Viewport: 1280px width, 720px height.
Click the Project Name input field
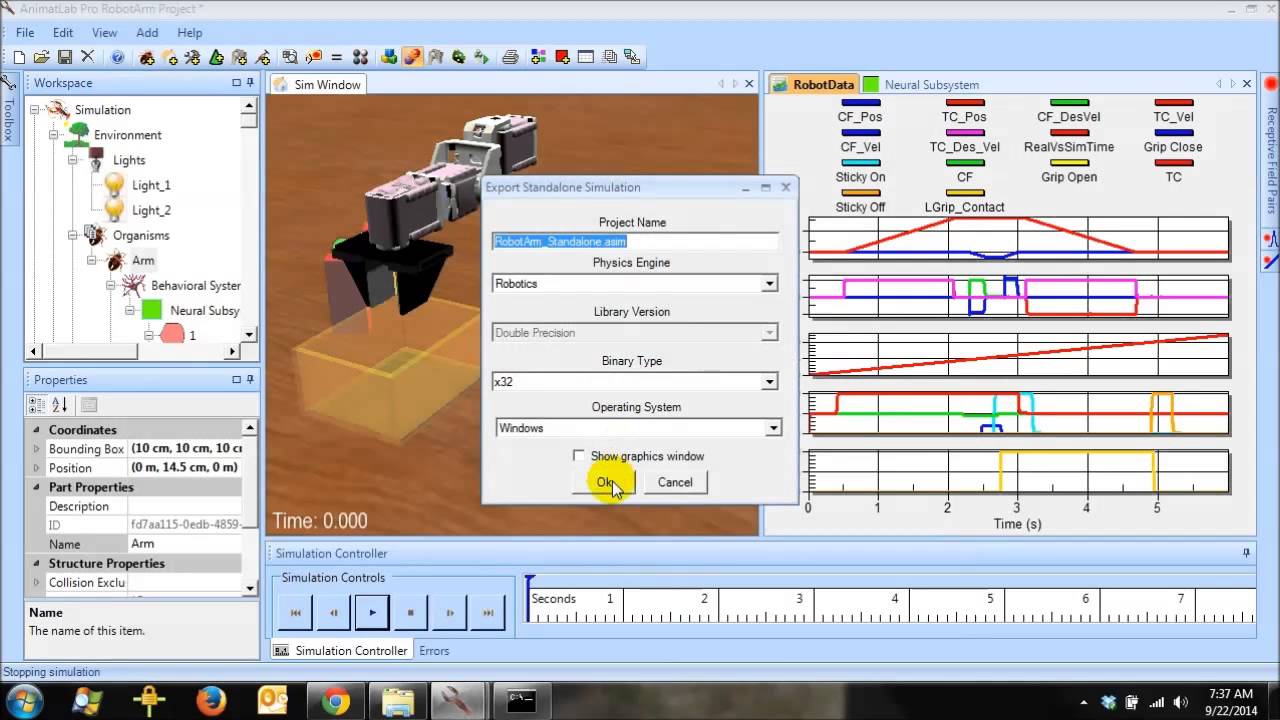[x=635, y=241]
